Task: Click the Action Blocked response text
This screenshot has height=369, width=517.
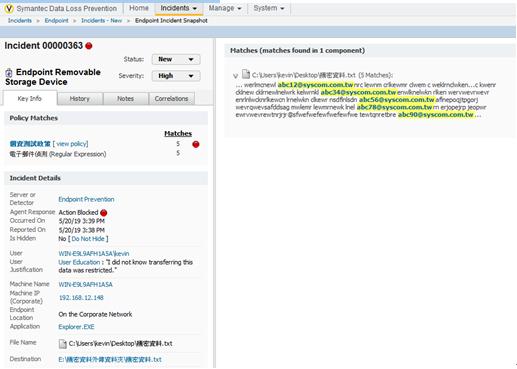Action: pyautogui.click(x=78, y=213)
